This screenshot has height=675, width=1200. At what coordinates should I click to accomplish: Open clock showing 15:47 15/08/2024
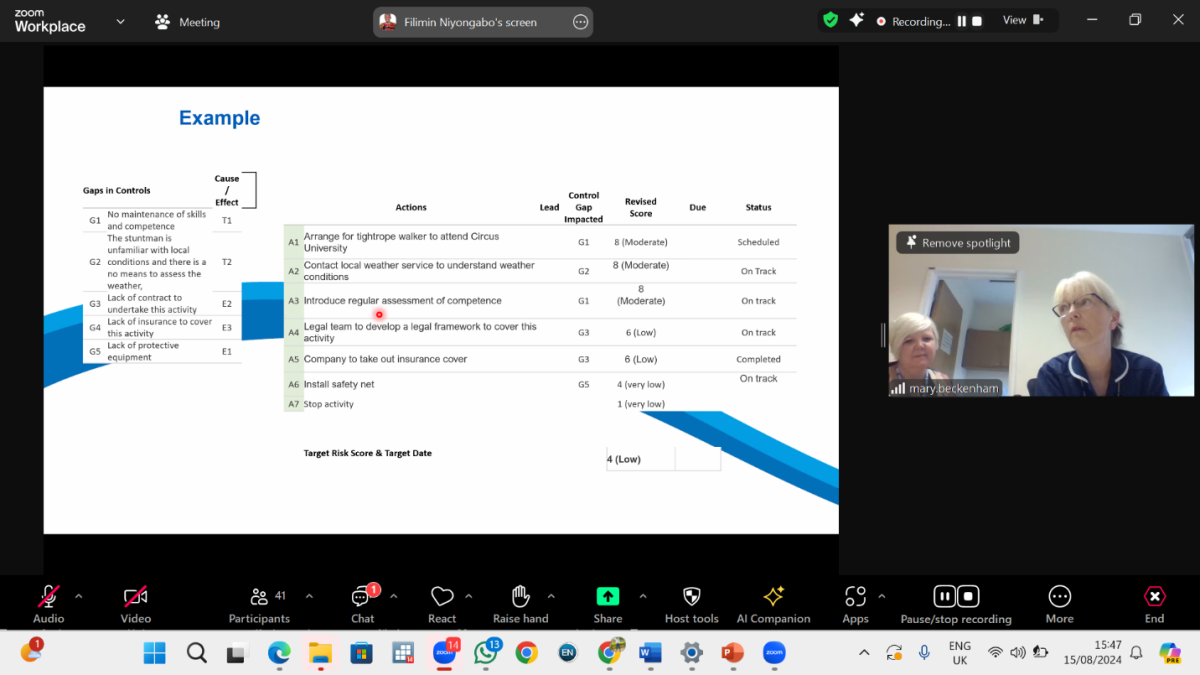coord(1094,653)
